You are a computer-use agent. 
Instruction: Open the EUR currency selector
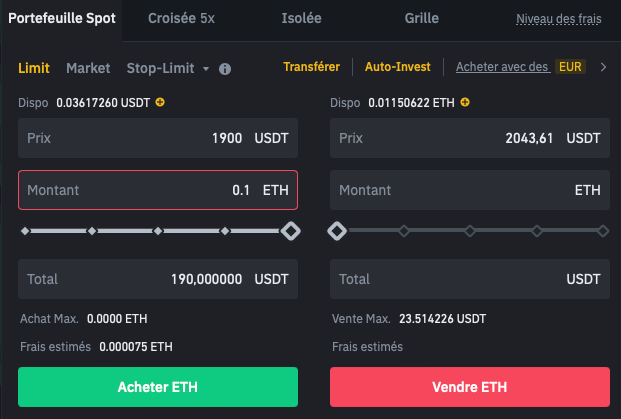coord(572,67)
